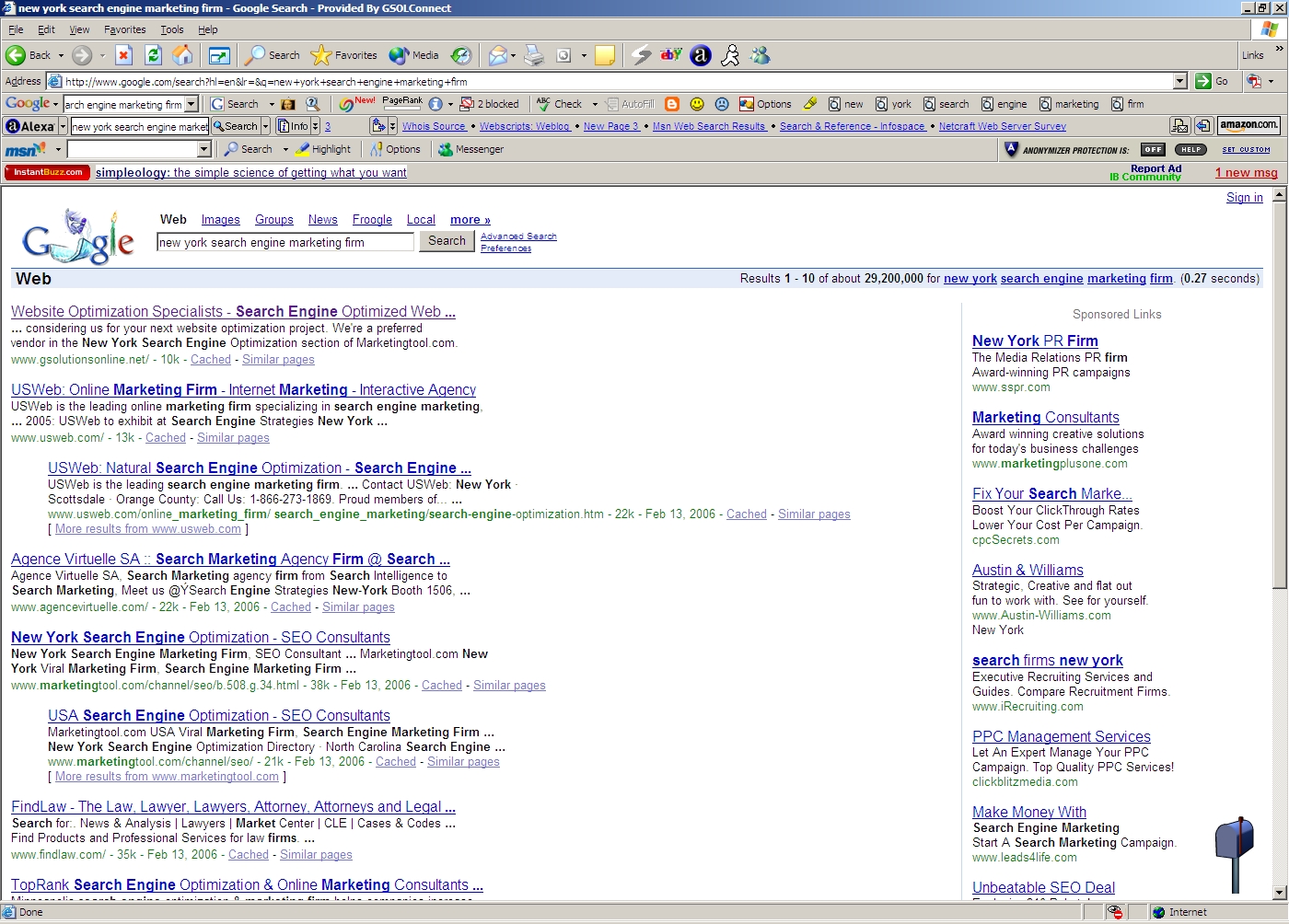Screen dimensions: 1289x924
Task: Switch to Google Images tab
Action: pyautogui.click(x=221, y=220)
